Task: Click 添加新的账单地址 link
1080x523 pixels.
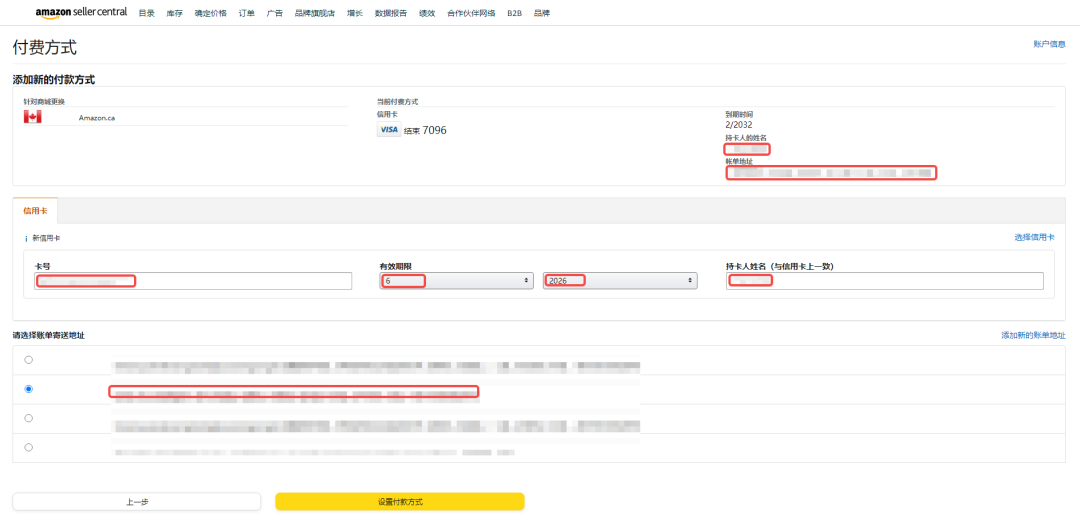Action: [x=1033, y=335]
